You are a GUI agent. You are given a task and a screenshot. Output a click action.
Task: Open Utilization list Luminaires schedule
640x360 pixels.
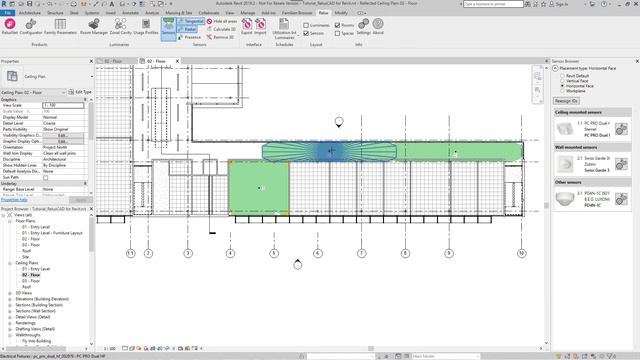[284, 28]
